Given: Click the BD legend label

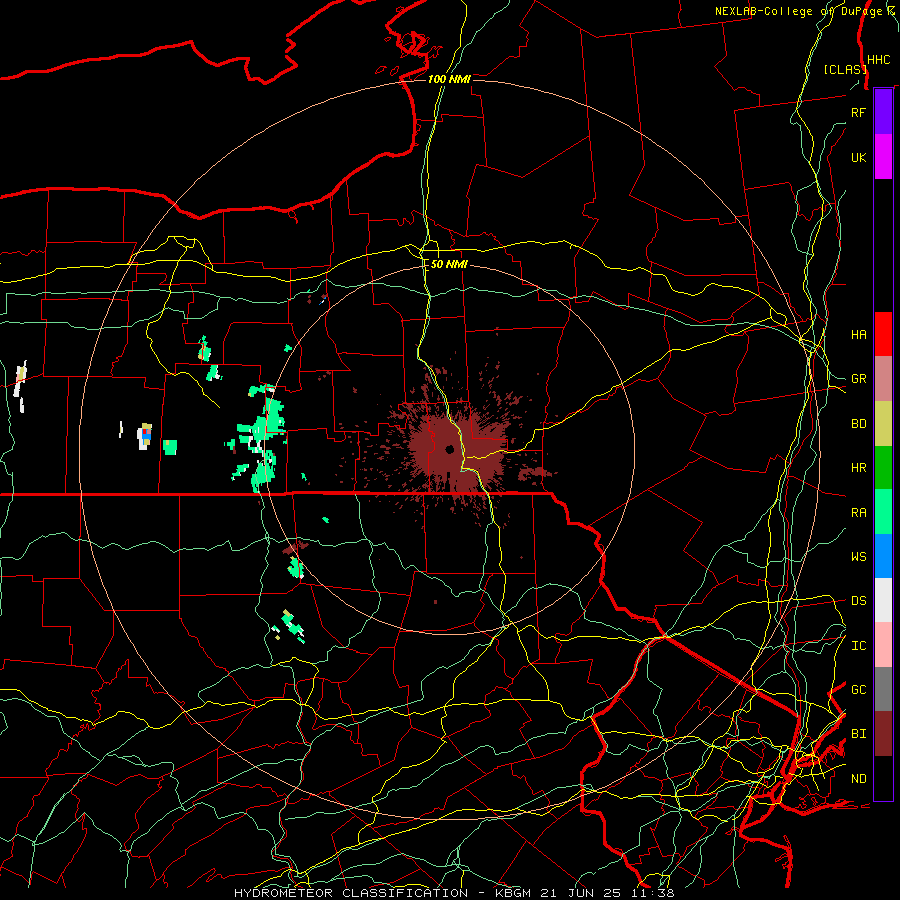Looking at the screenshot, I should coord(858,424).
